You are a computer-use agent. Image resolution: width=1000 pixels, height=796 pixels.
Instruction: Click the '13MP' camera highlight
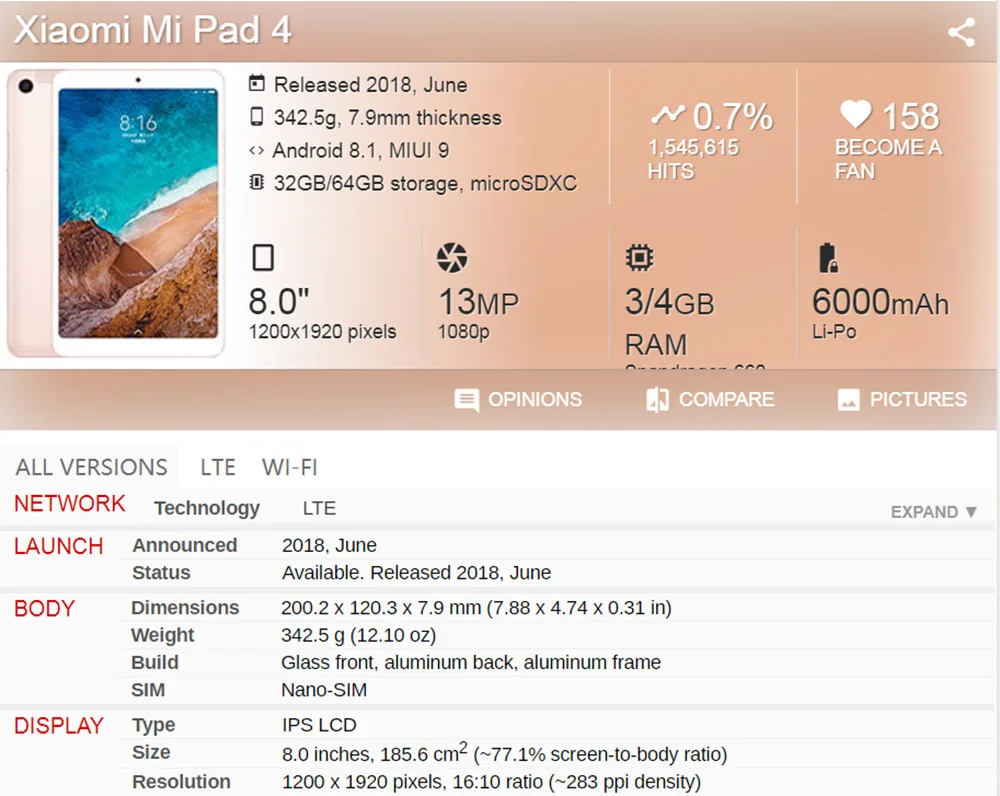(x=479, y=302)
